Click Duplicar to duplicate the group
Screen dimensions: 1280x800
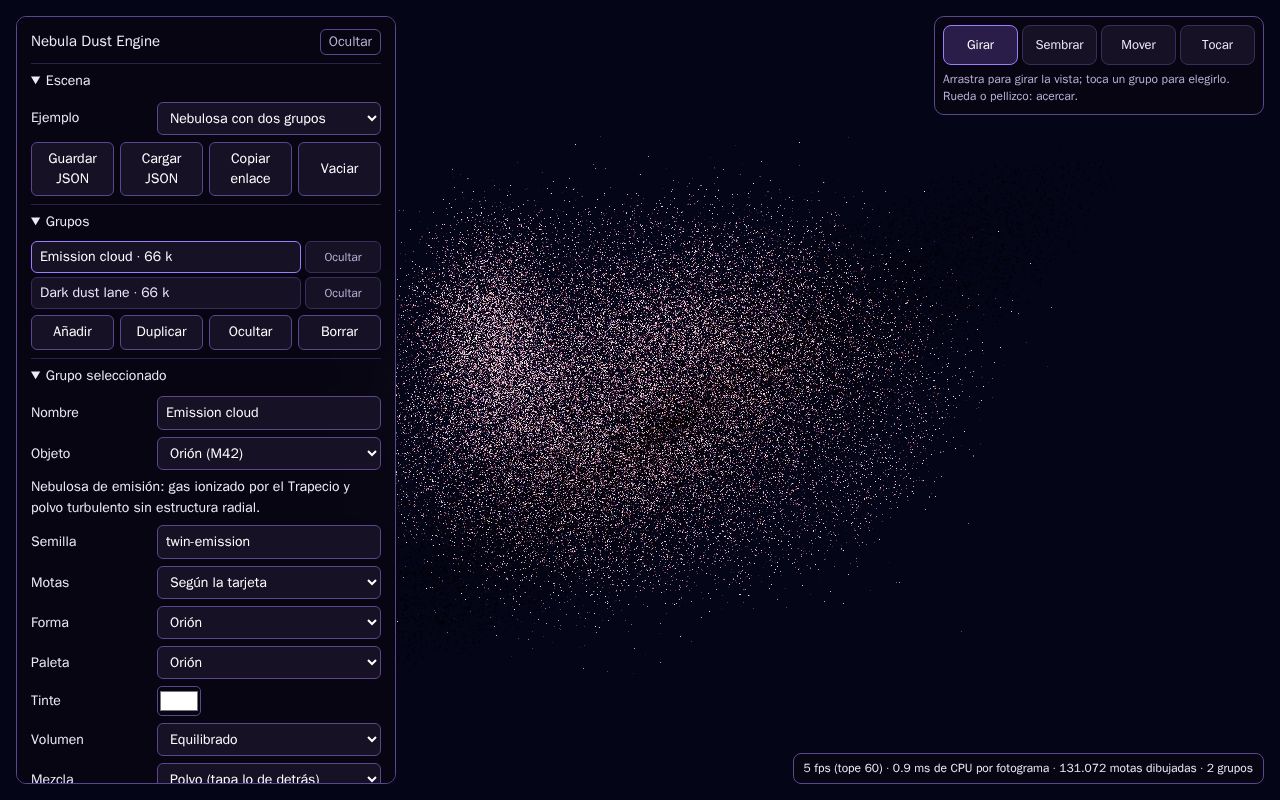click(161, 332)
